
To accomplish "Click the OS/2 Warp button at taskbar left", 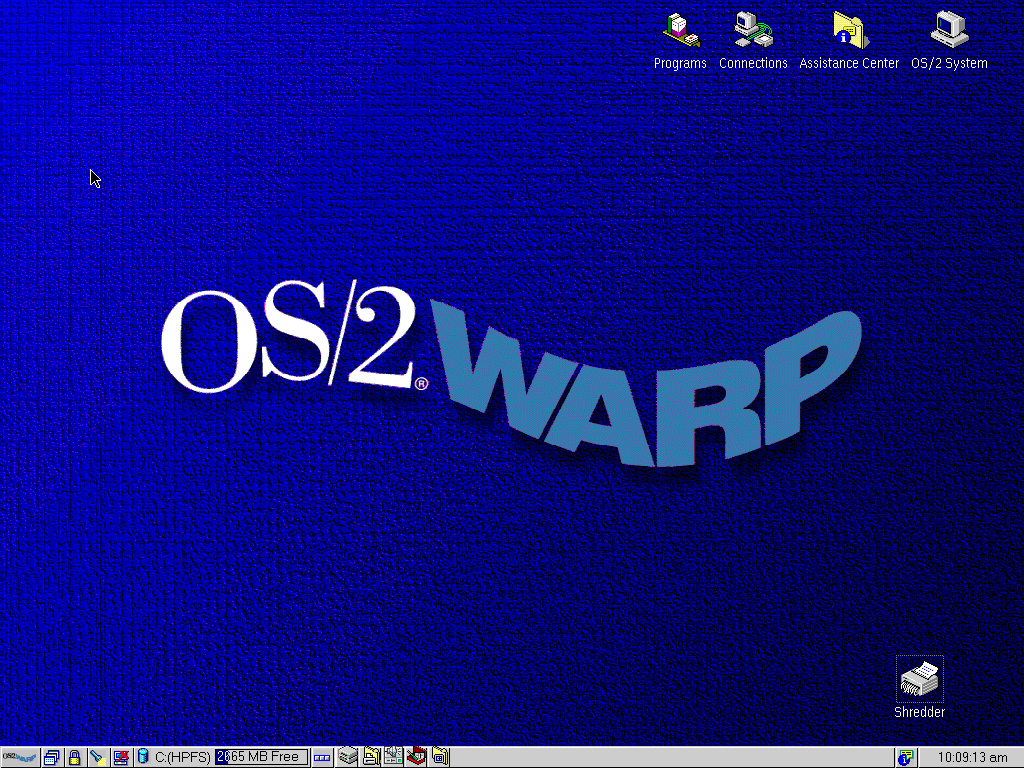I will pos(20,757).
